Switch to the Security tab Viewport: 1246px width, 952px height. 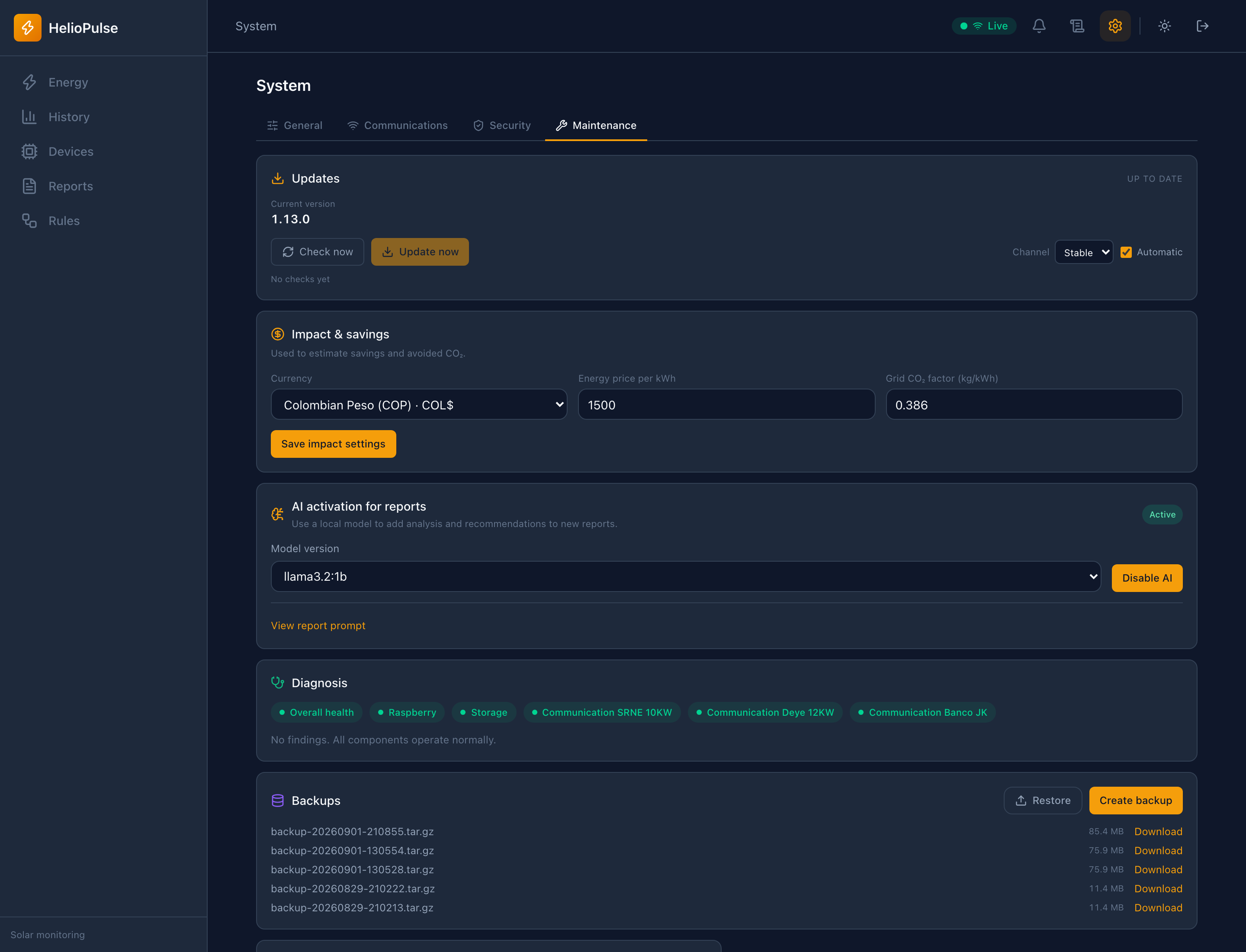pos(502,125)
